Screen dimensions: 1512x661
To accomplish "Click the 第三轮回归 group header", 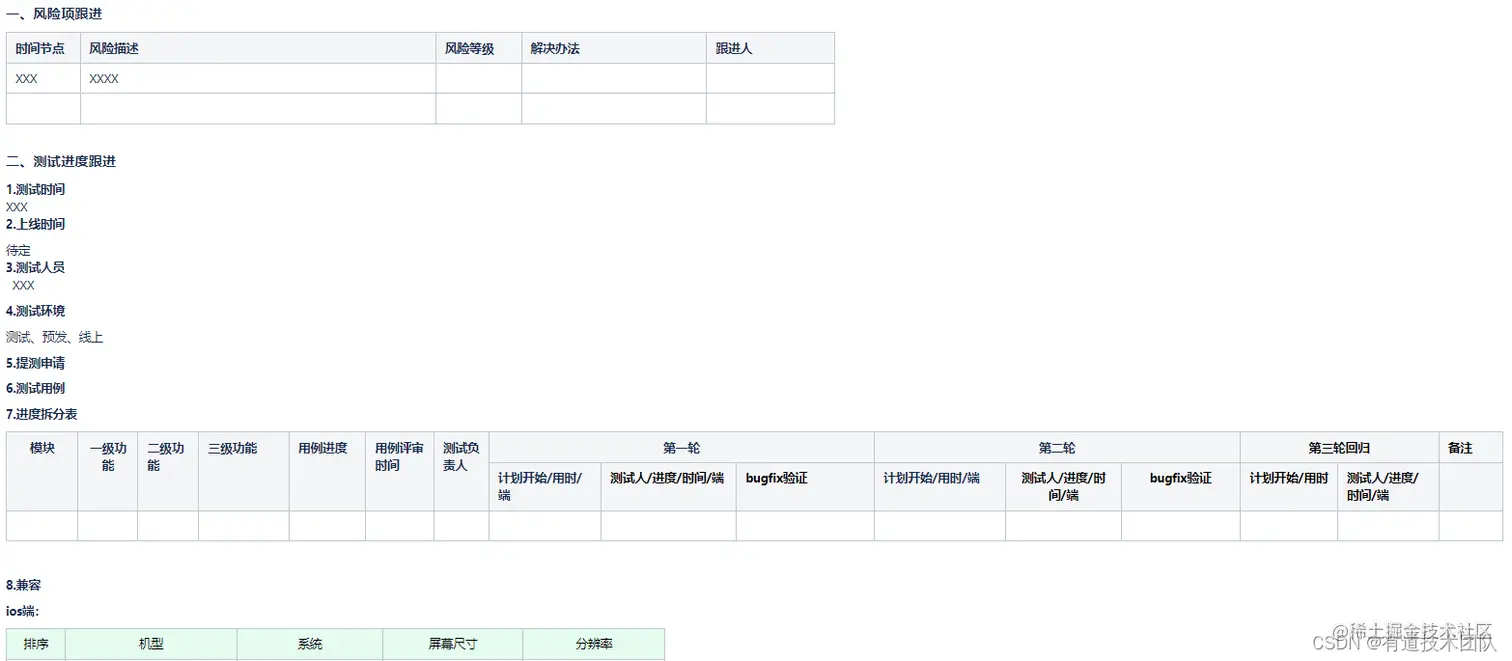I will (x=1339, y=448).
